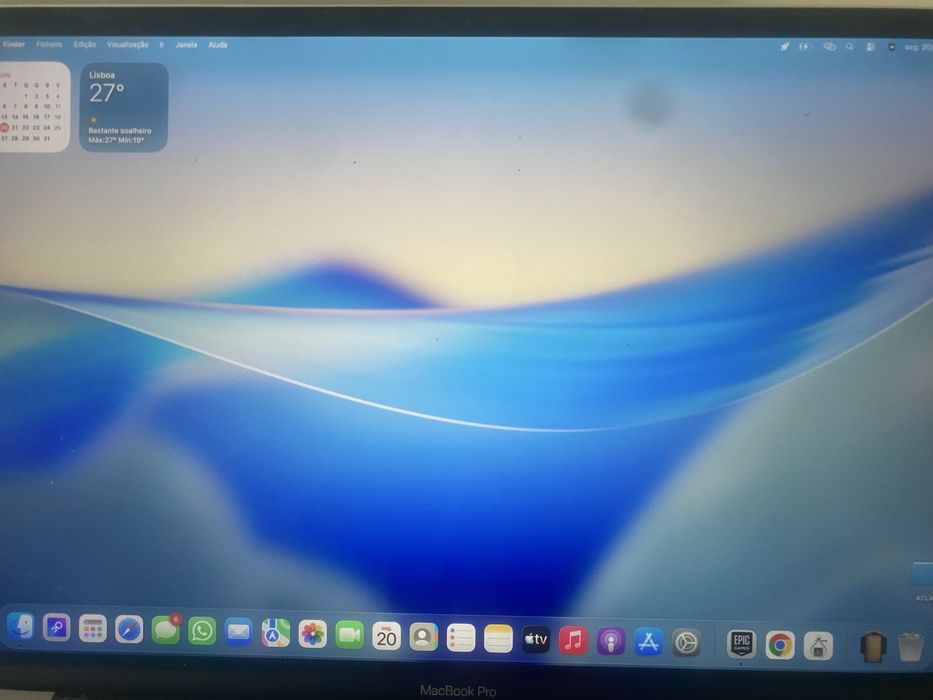Open the white app icon beside Chrome
The image size is (933, 700).
point(818,646)
